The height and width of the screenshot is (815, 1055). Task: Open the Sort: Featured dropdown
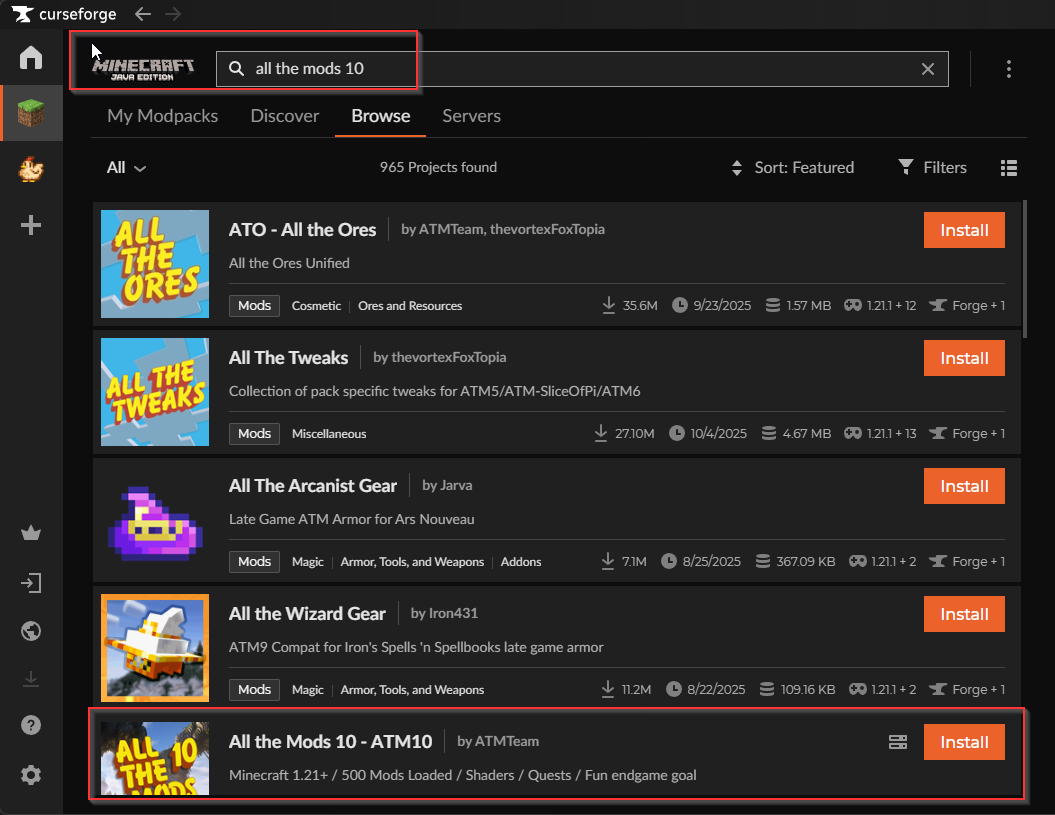[793, 168]
